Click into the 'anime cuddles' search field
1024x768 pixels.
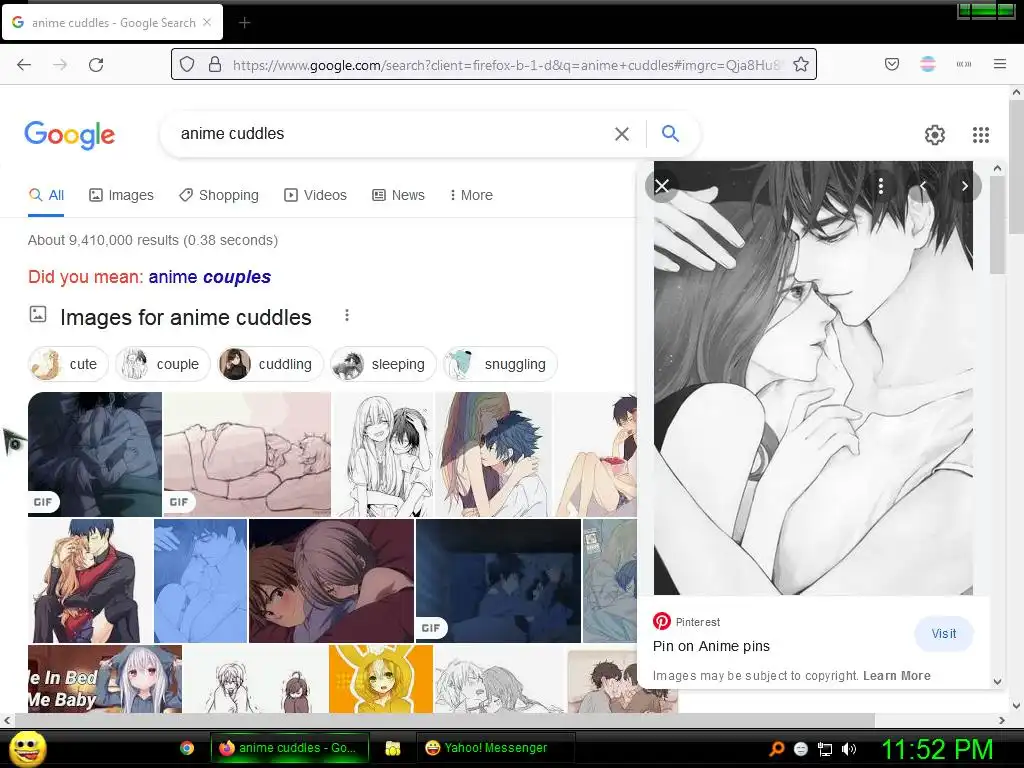tap(392, 134)
